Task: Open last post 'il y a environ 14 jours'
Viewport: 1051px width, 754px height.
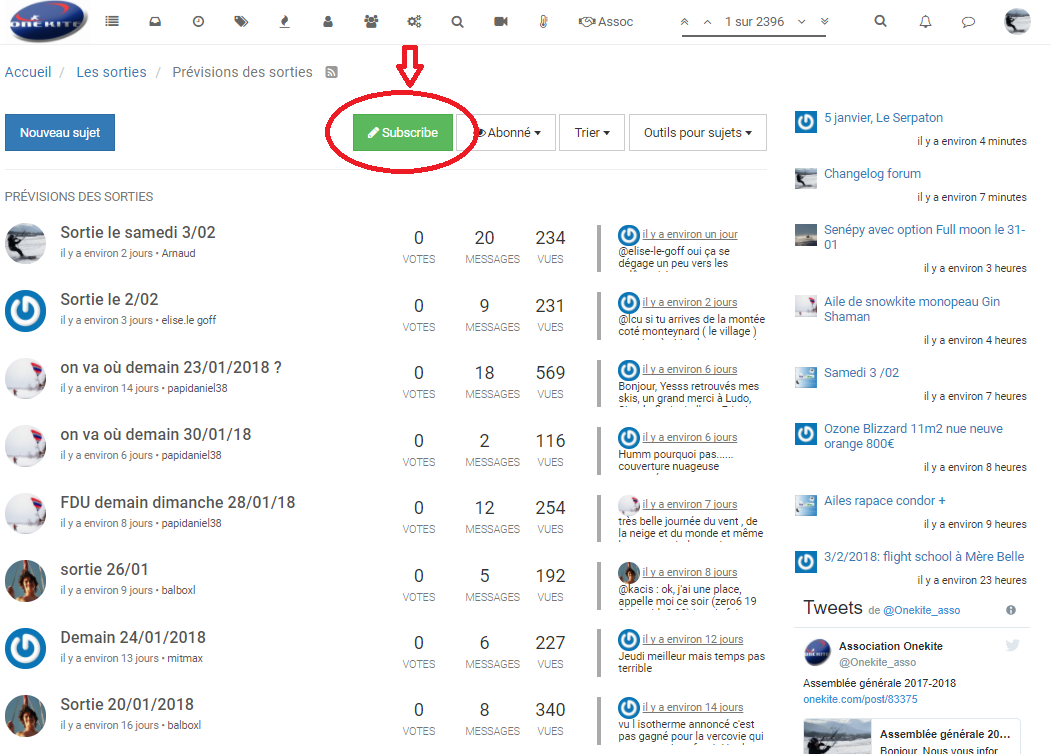Action: pos(692,707)
